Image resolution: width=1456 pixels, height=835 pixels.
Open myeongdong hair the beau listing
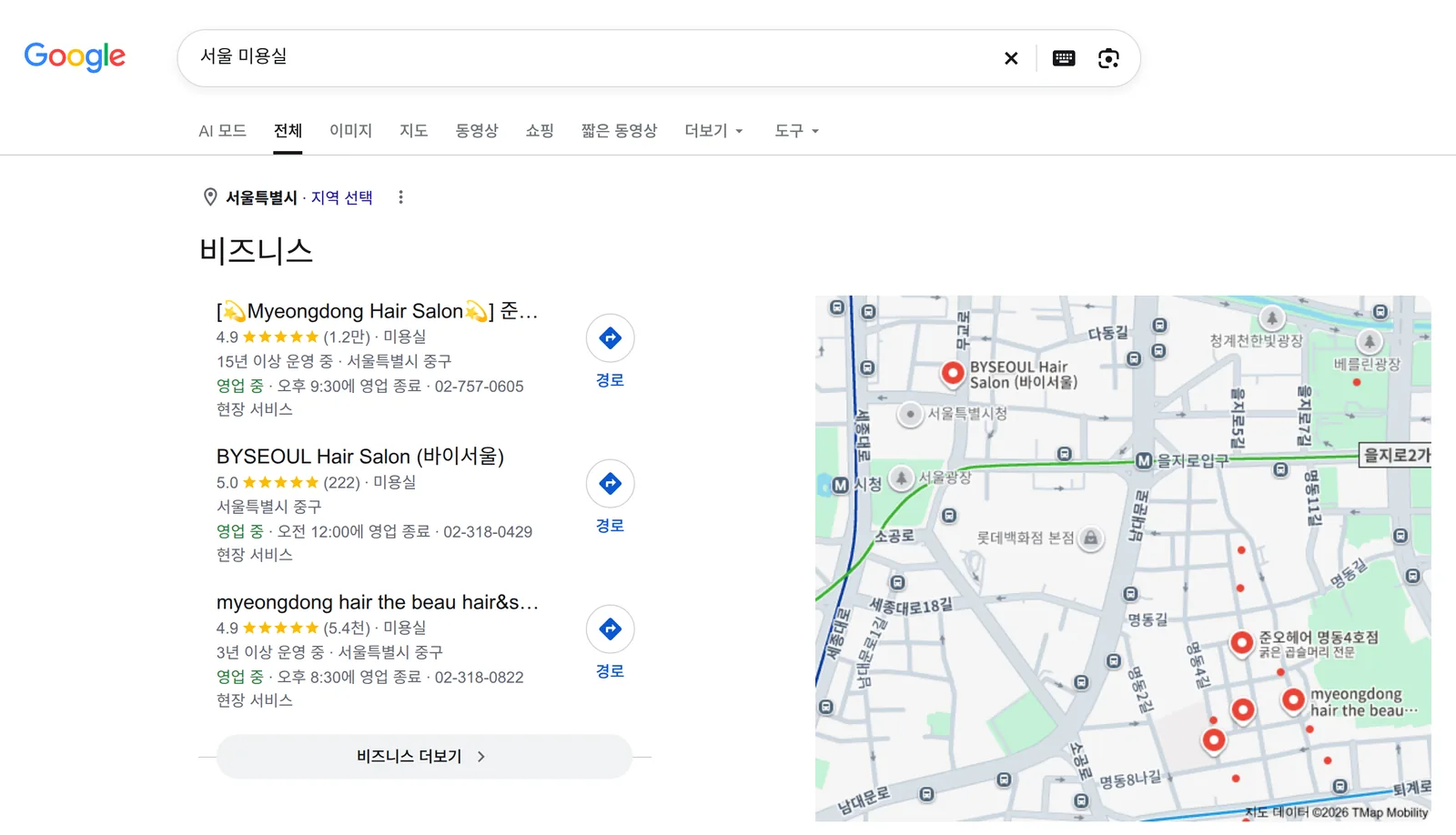tap(377, 602)
